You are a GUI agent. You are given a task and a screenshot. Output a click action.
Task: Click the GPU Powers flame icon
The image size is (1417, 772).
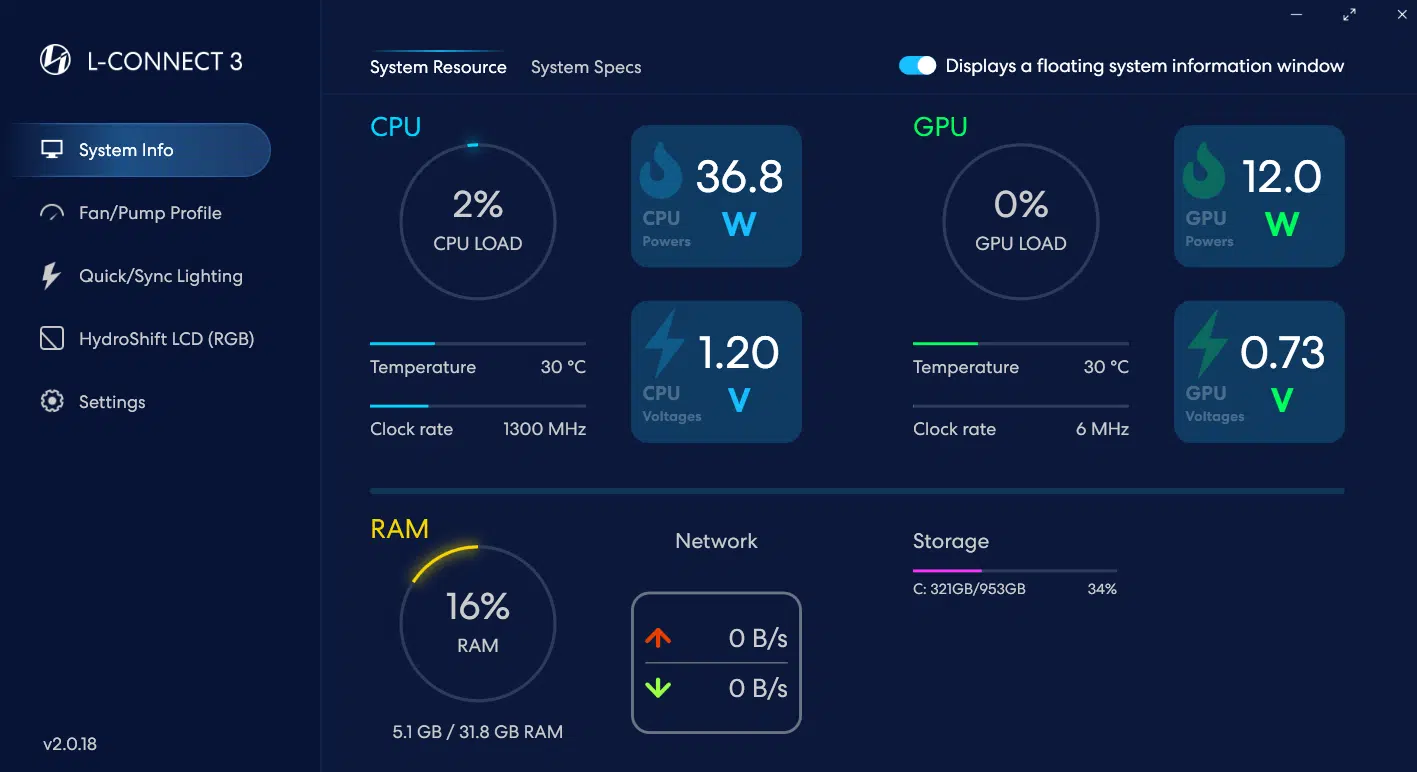point(1204,171)
